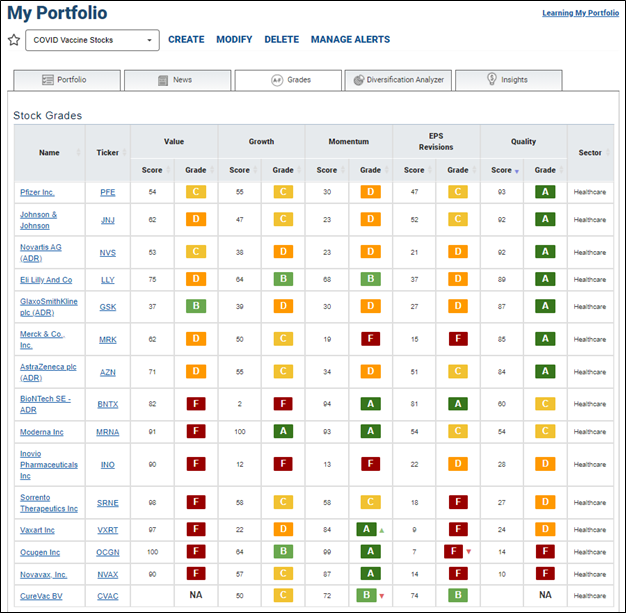Click Pfizer's green A Quality grade badge
Viewport: 626px width, 613px height.
point(545,192)
